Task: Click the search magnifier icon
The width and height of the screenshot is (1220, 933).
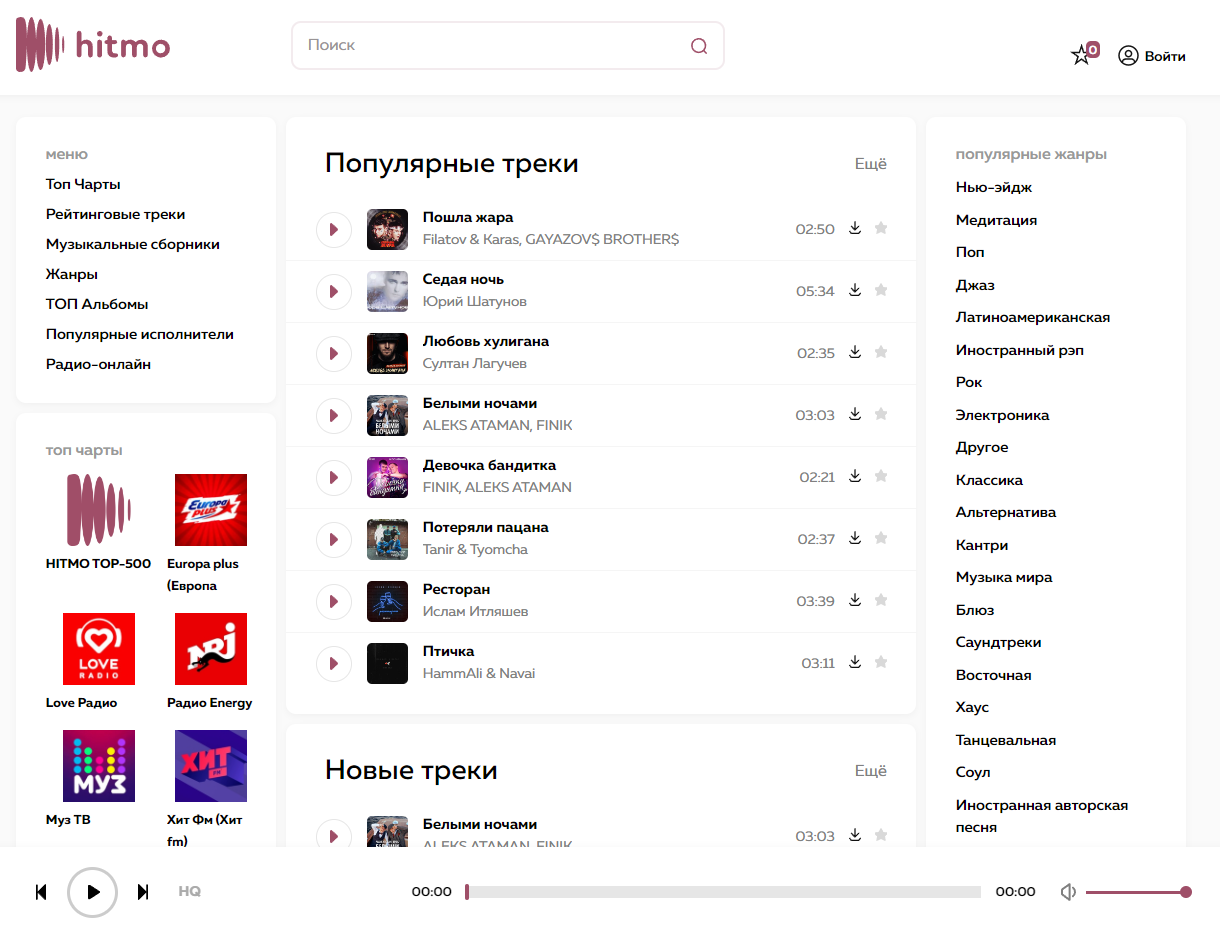Action: click(699, 46)
